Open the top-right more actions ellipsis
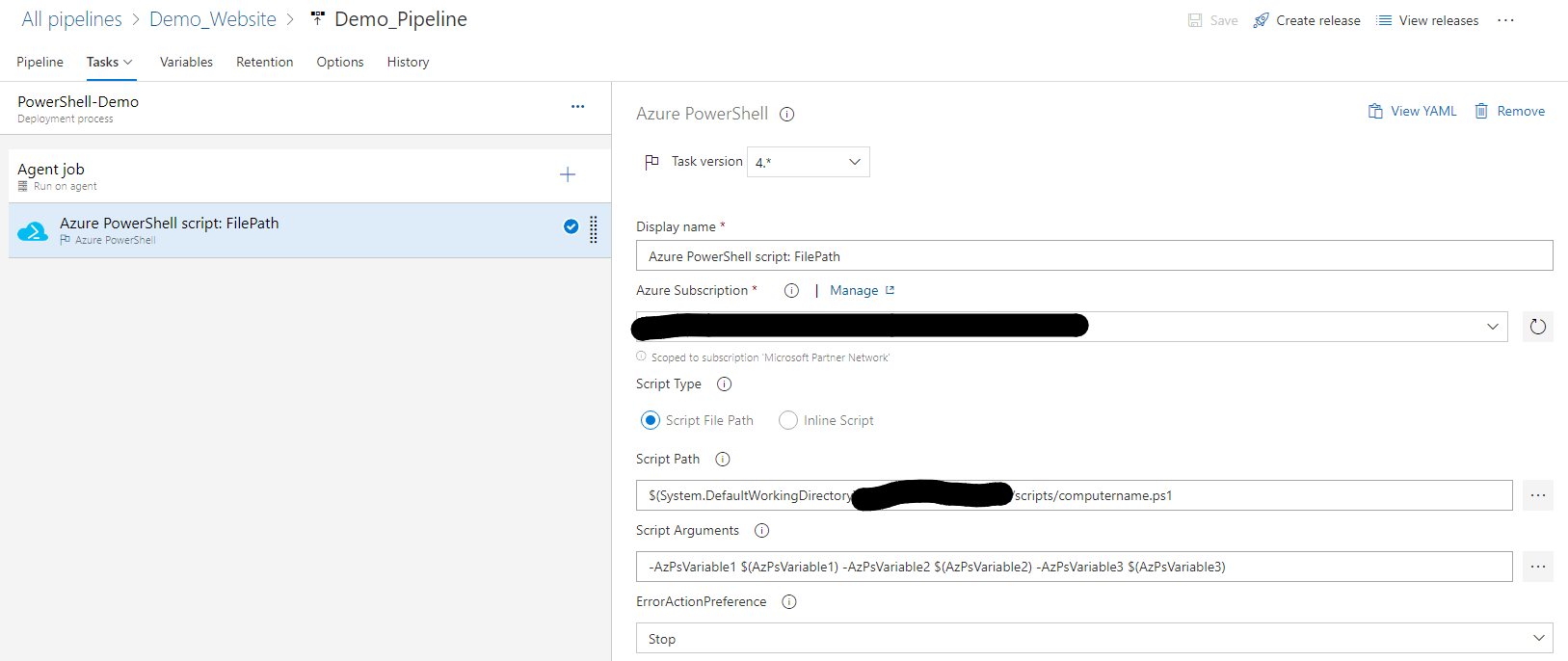1568x661 pixels. 1505,20
